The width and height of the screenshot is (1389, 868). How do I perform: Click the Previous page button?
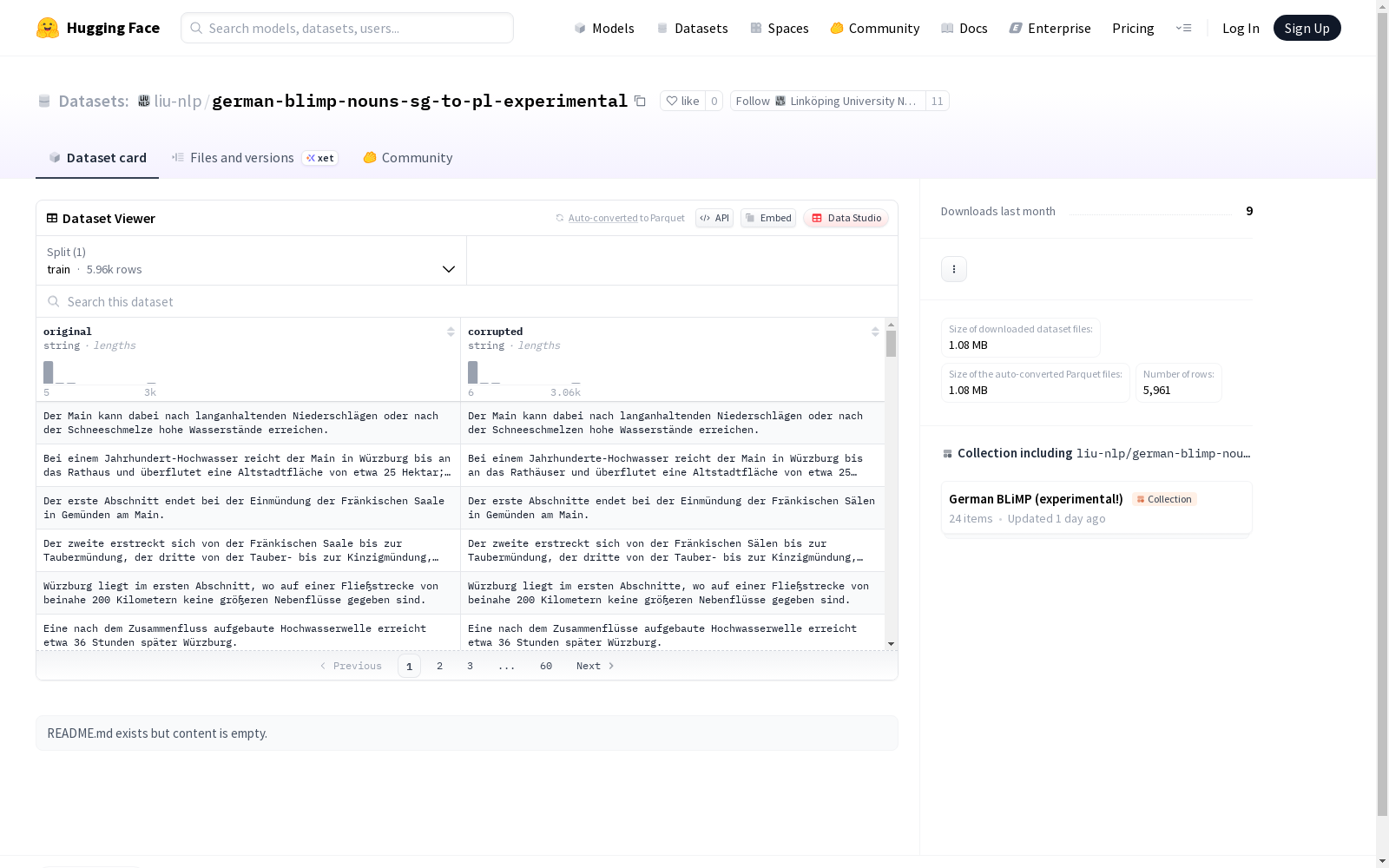tap(351, 666)
